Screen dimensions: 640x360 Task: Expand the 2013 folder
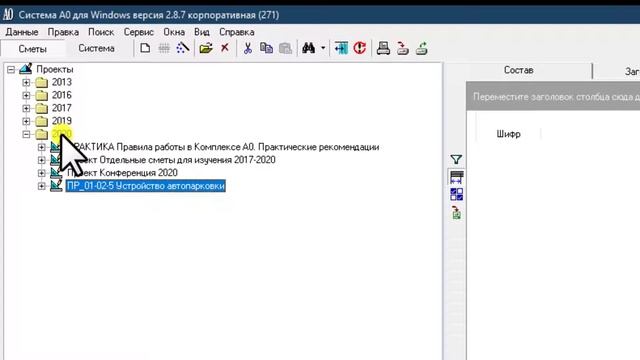pos(27,82)
